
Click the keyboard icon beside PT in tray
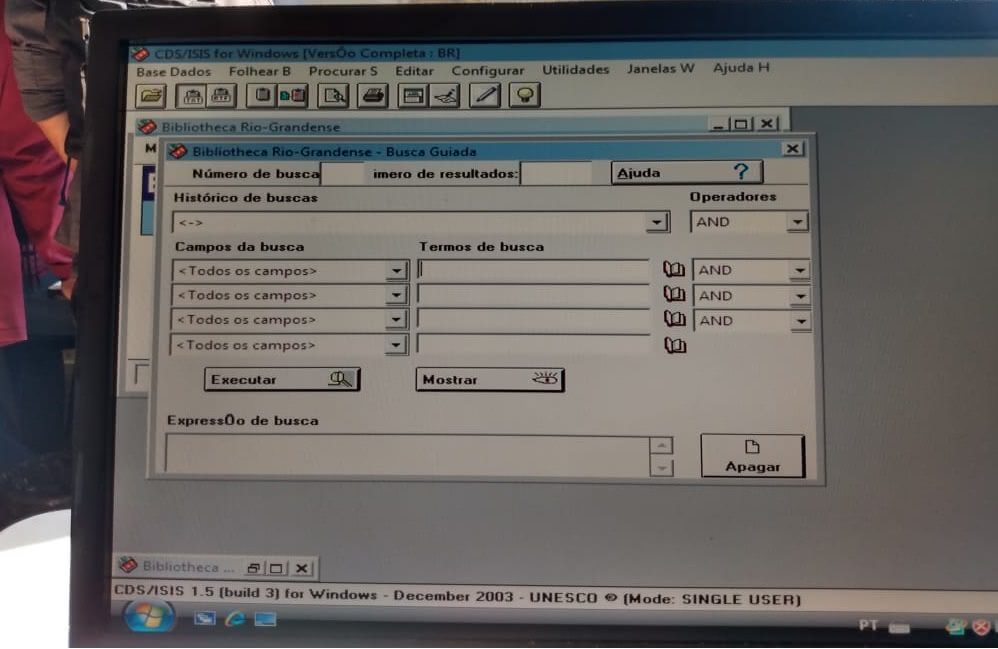click(899, 628)
